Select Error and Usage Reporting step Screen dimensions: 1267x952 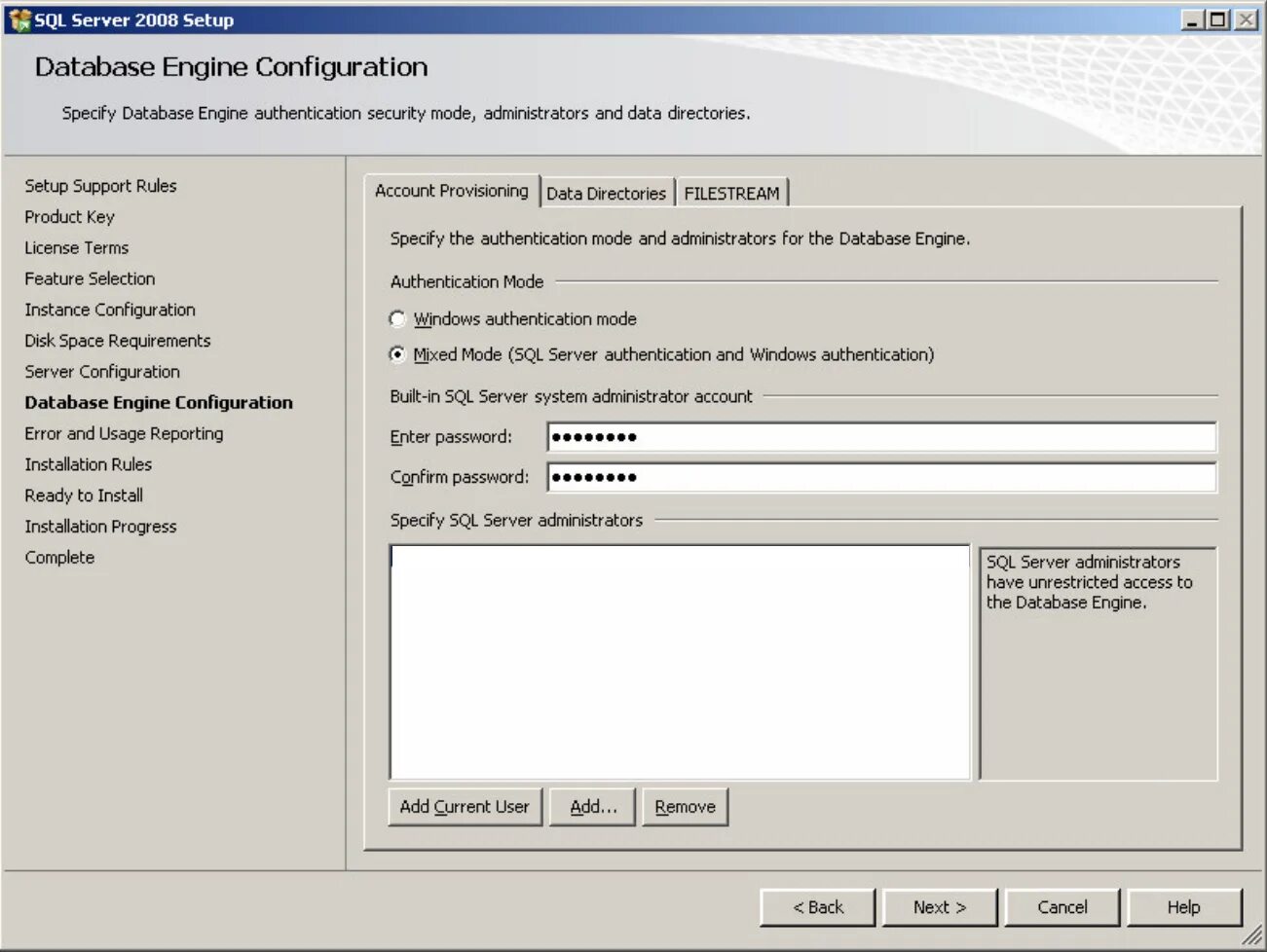[x=125, y=434]
